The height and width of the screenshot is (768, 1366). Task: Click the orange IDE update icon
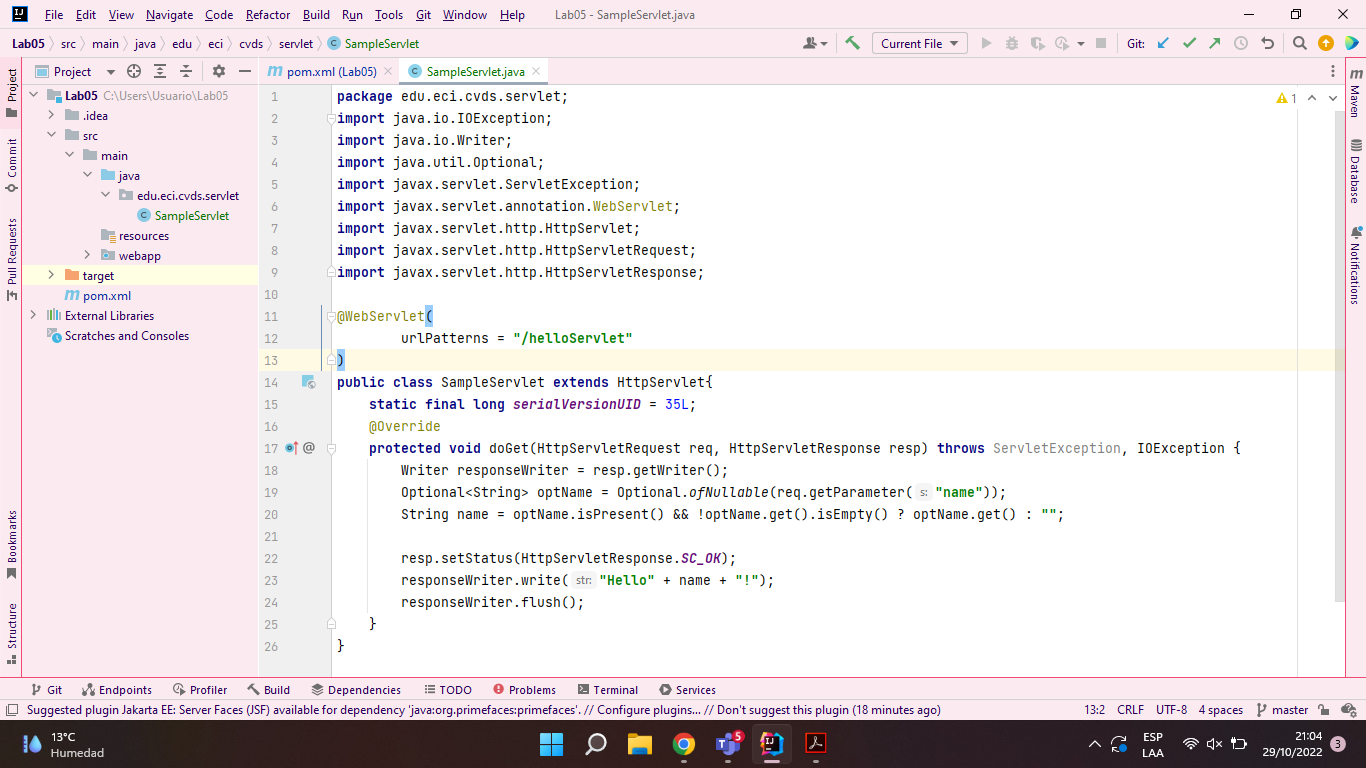1326,43
